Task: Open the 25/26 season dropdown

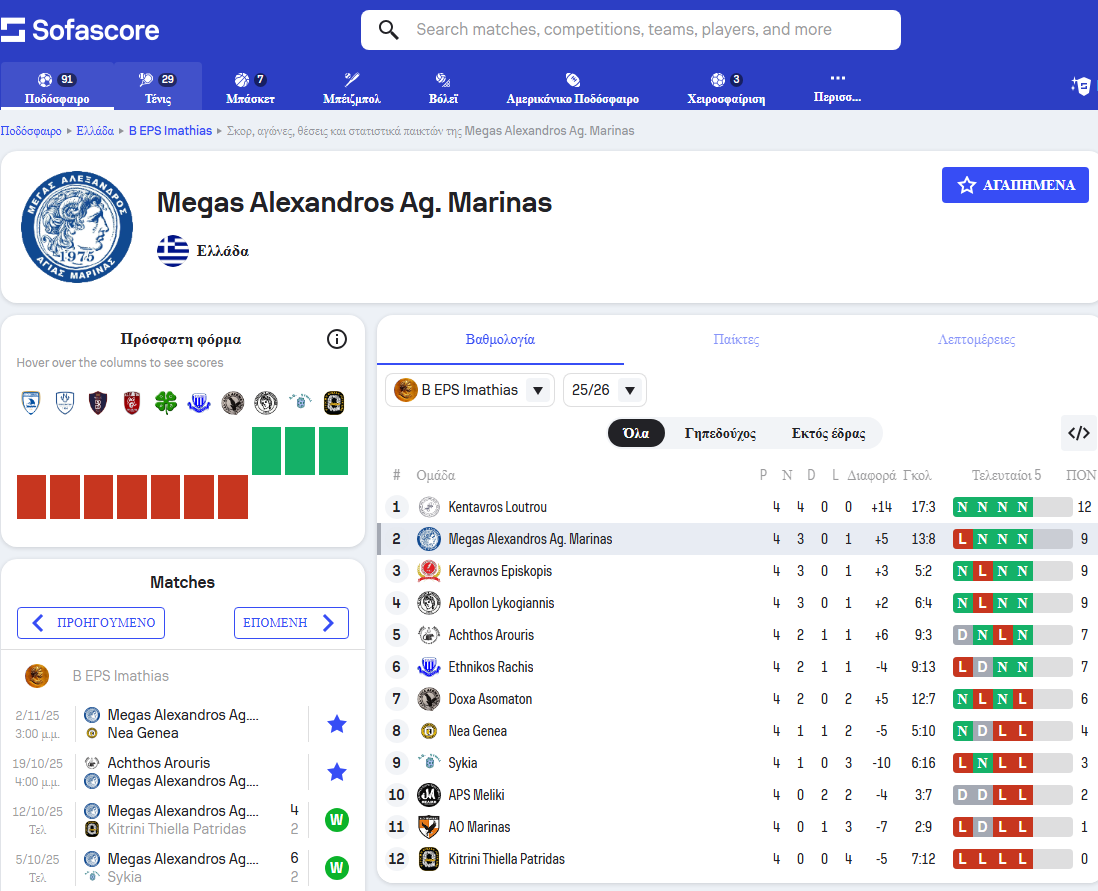Action: pos(605,390)
